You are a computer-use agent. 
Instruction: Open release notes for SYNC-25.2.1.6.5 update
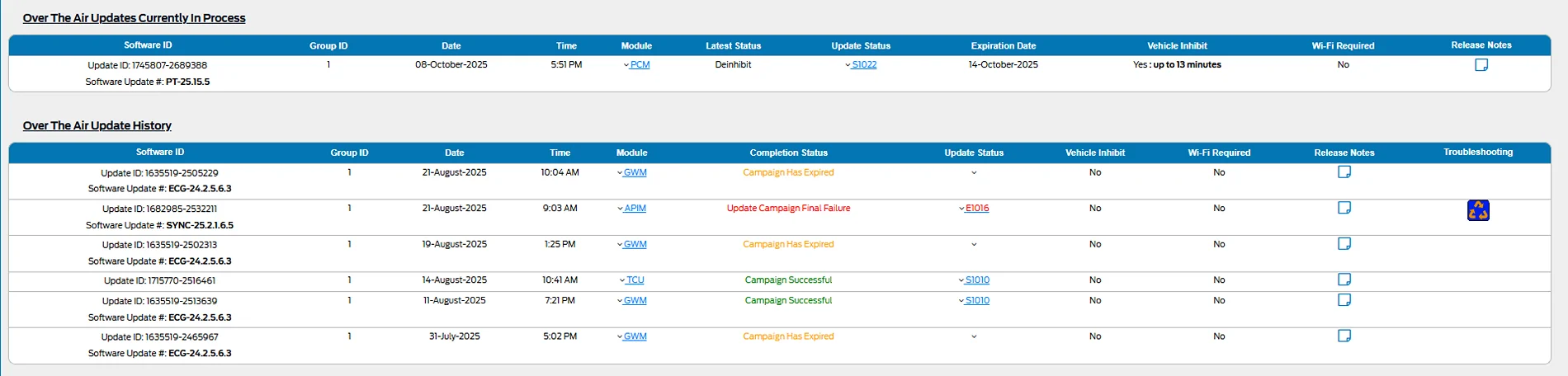(x=1344, y=208)
